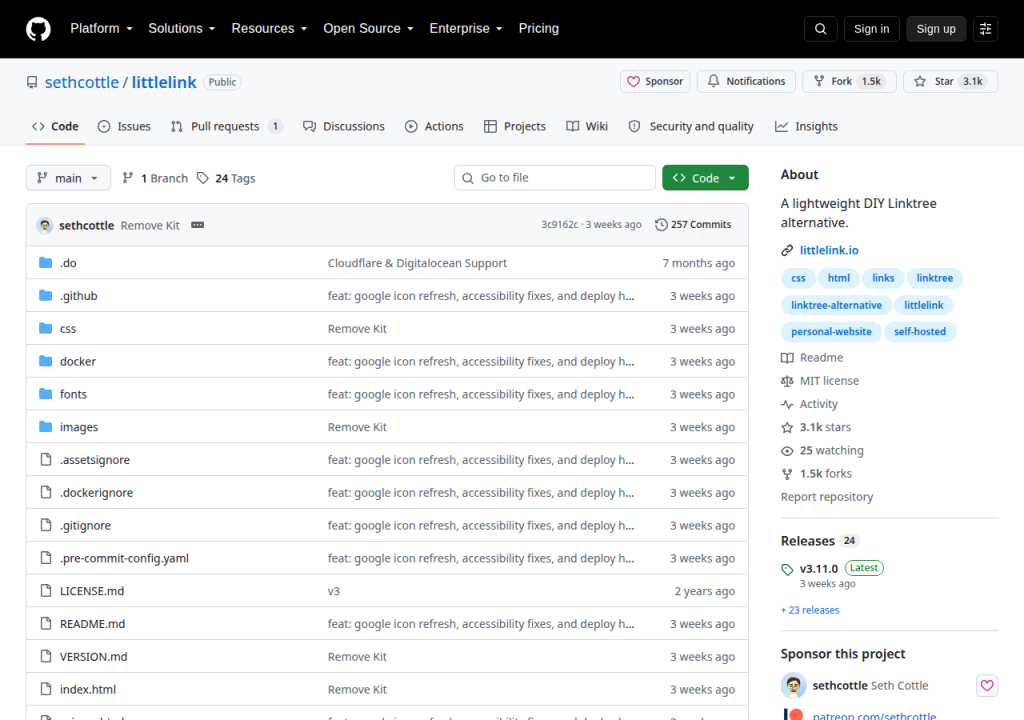The width and height of the screenshot is (1024, 720).
Task: Open the Actions tab
Action: pyautogui.click(x=434, y=127)
